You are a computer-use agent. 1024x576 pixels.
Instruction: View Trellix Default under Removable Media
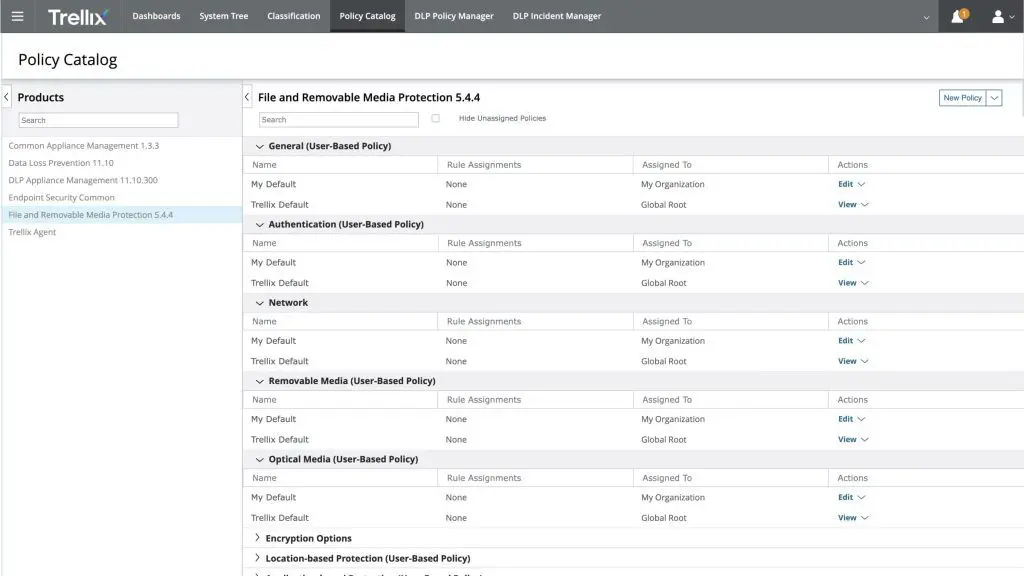tap(847, 440)
